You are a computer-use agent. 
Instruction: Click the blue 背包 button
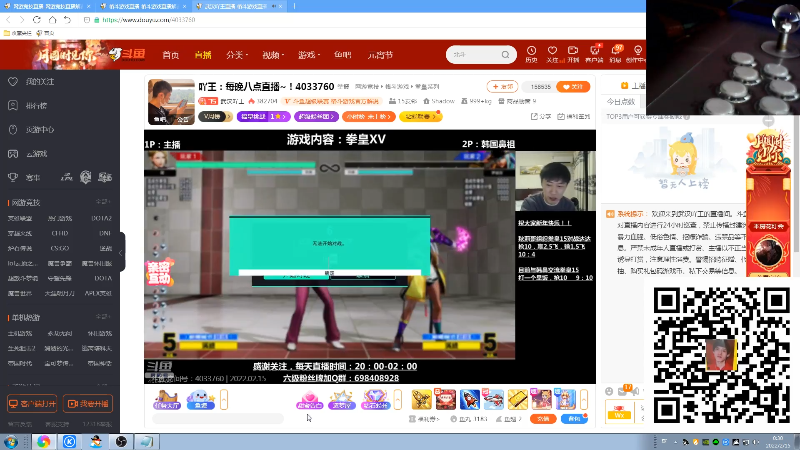tap(574, 419)
